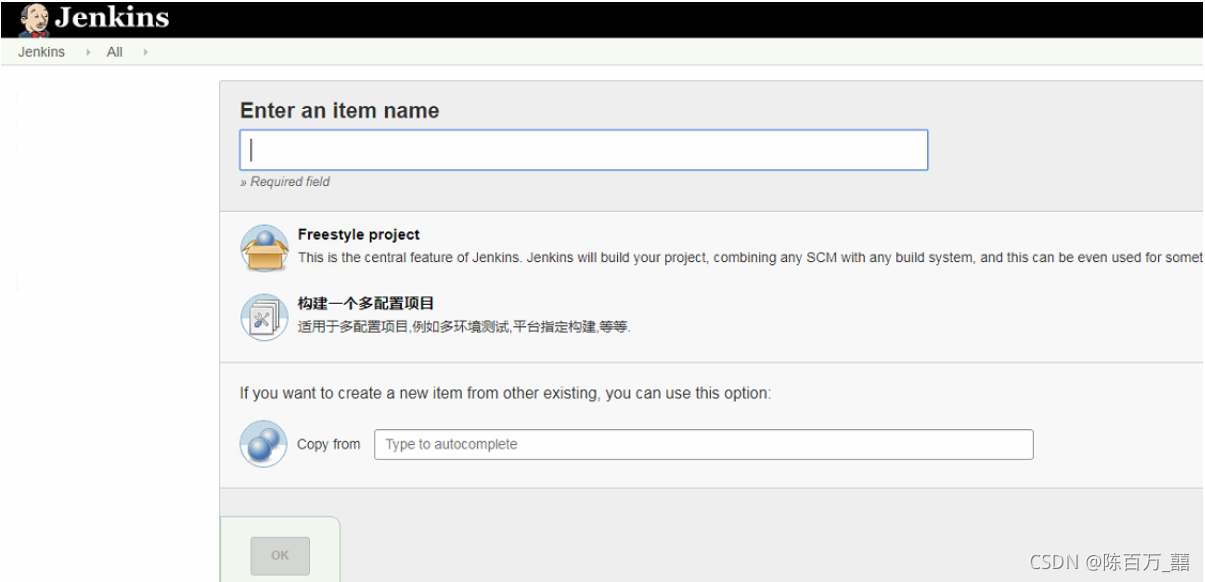Focus the item name input field

584,150
